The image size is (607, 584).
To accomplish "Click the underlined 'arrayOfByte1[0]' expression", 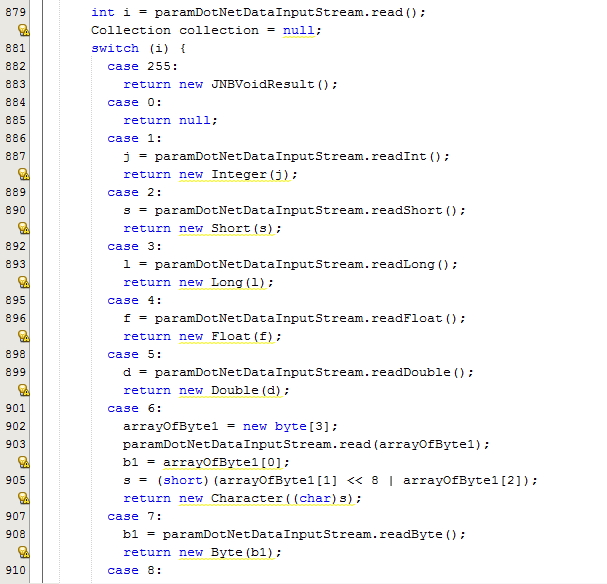I will (222, 462).
